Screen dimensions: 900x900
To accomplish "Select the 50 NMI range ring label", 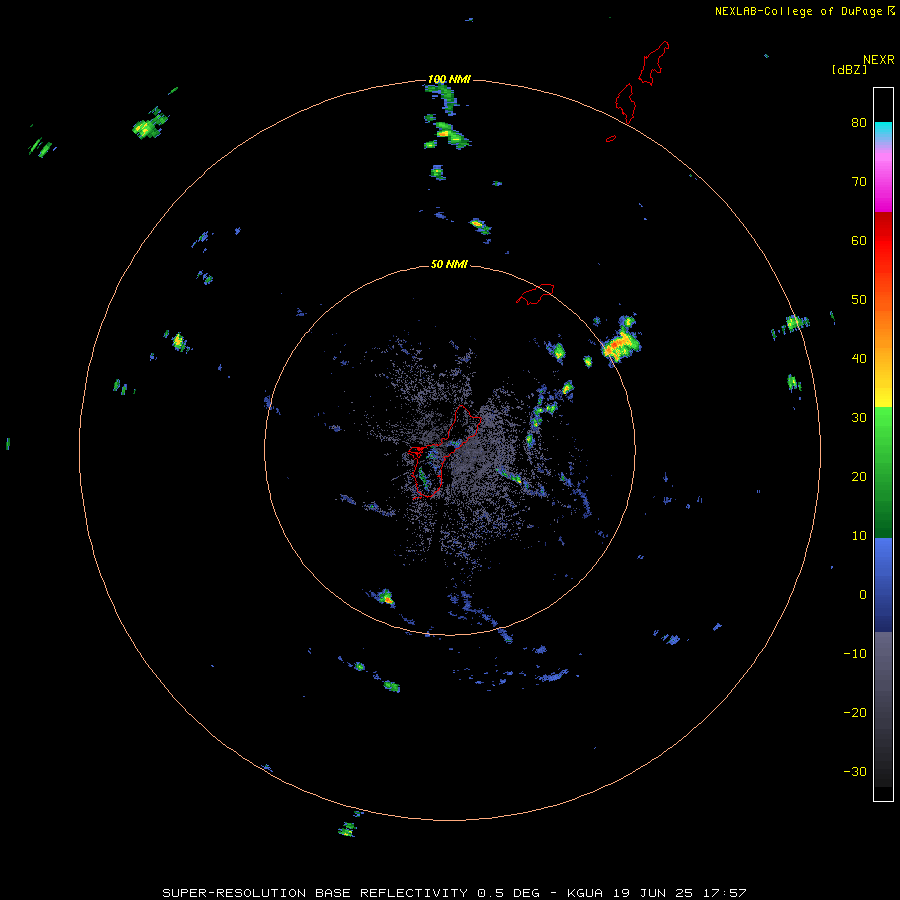I will 449,265.
